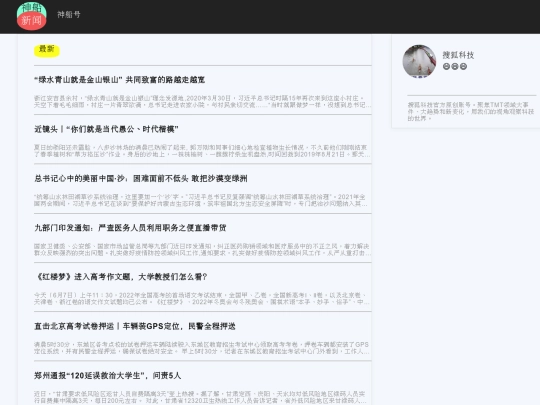The image size is (540, 405).
Task: Click the summary starting with 浙江安吉县余村
Action: [202, 102]
